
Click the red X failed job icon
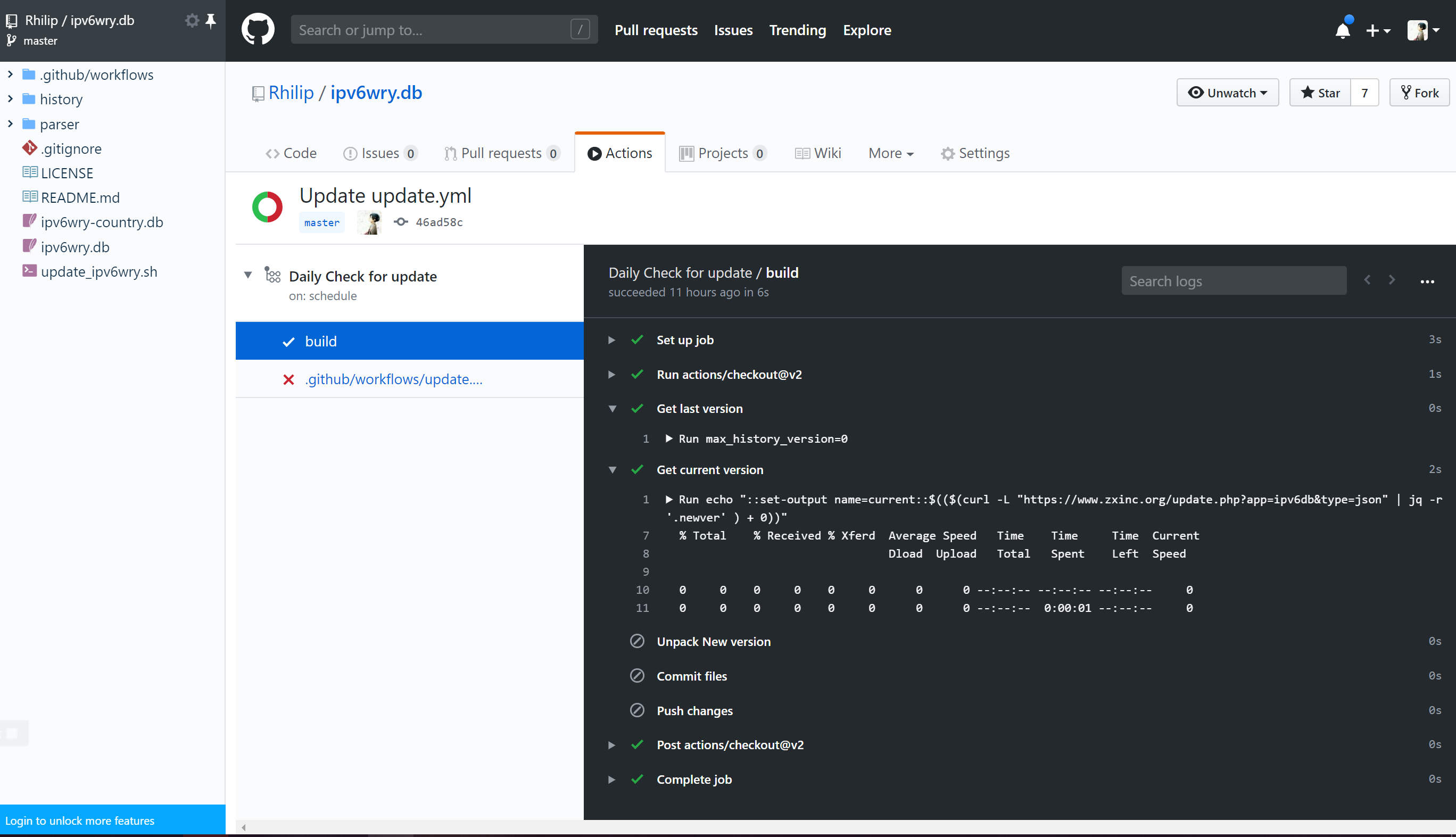point(288,379)
